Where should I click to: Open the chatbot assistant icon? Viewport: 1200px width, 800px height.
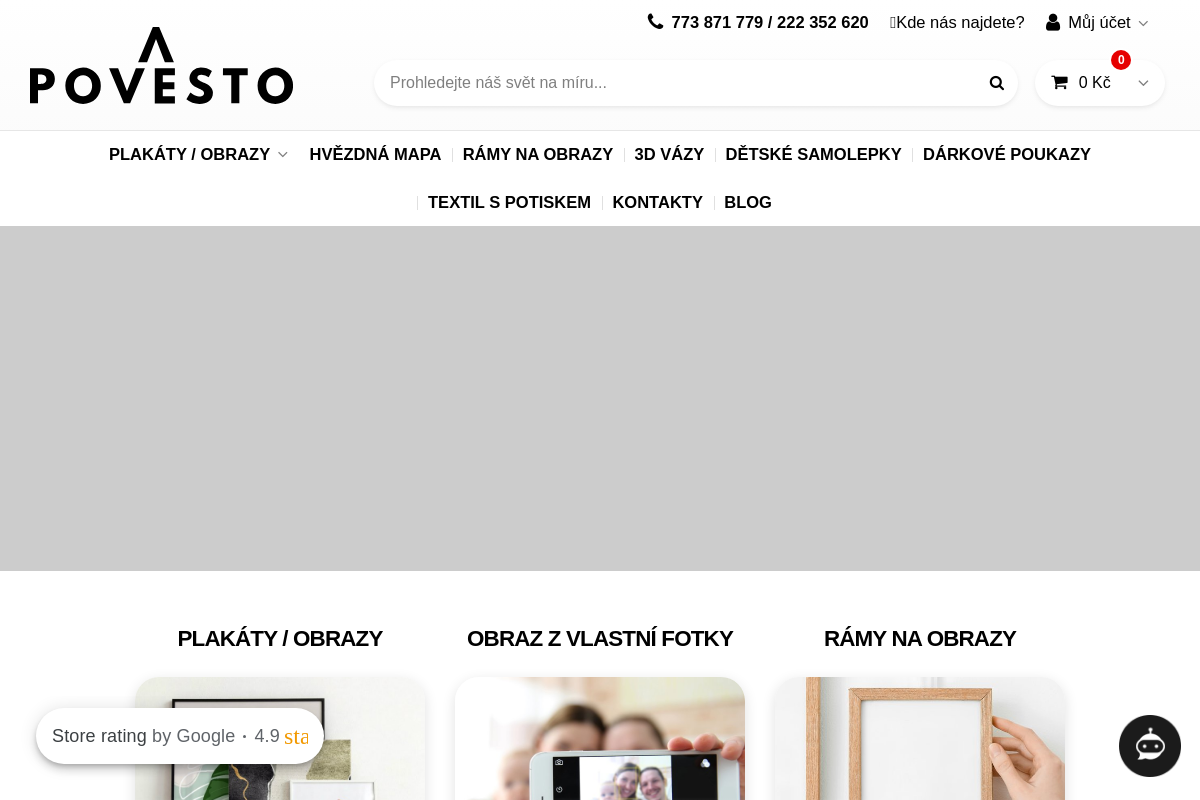point(1150,746)
